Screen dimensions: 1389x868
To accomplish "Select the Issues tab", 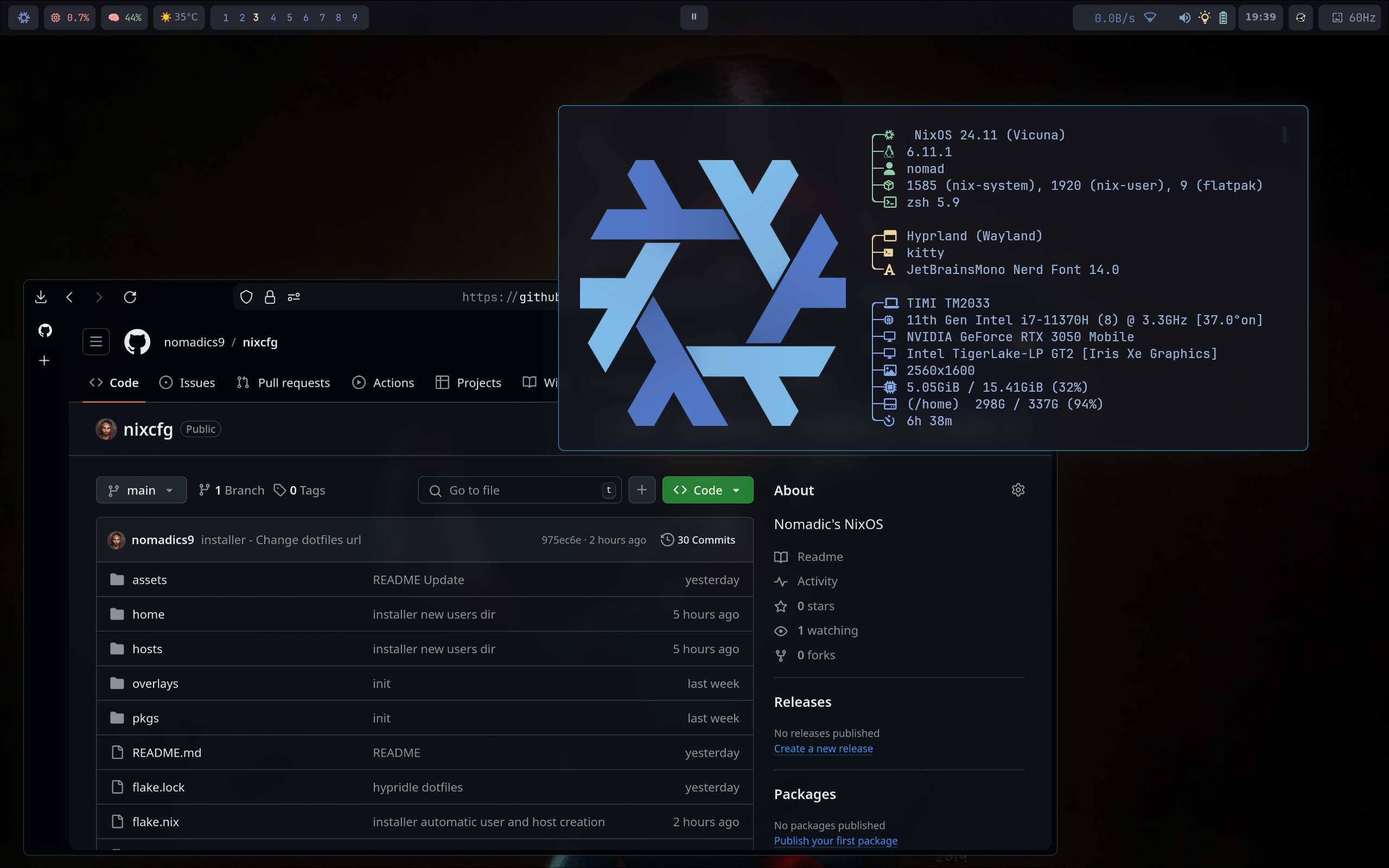I will click(x=187, y=382).
